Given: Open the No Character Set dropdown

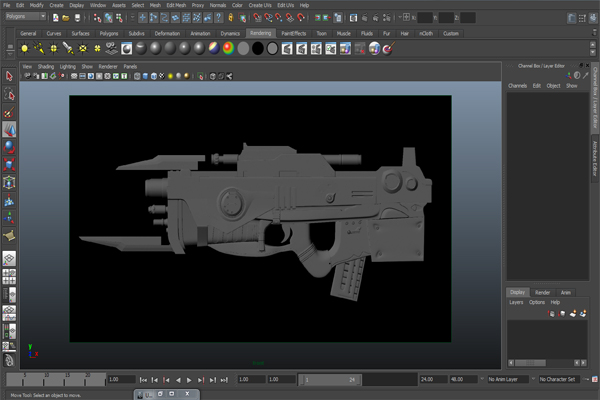Looking at the screenshot, I should 559,379.
